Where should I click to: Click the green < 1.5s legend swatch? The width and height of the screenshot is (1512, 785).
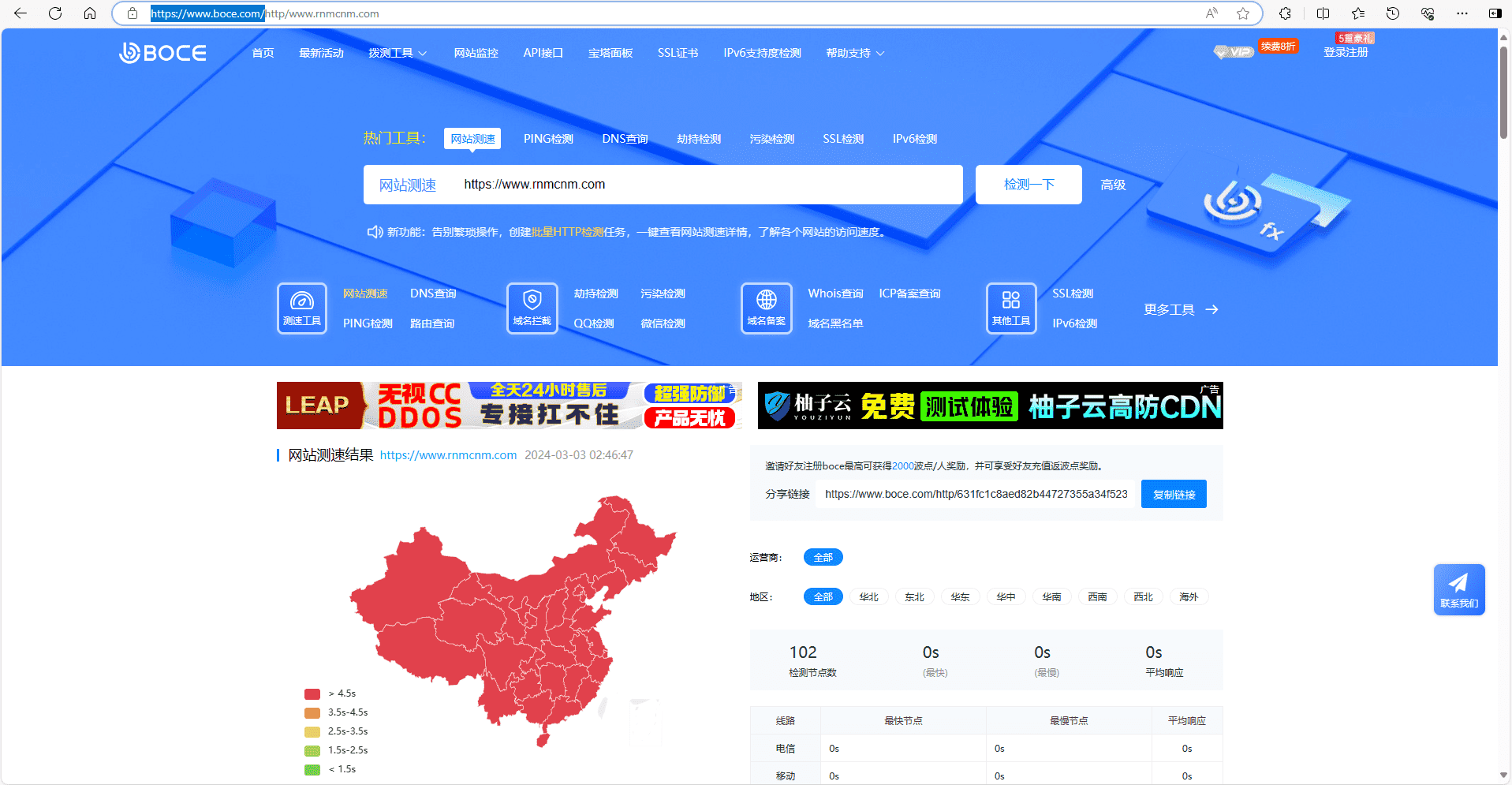coord(312,768)
